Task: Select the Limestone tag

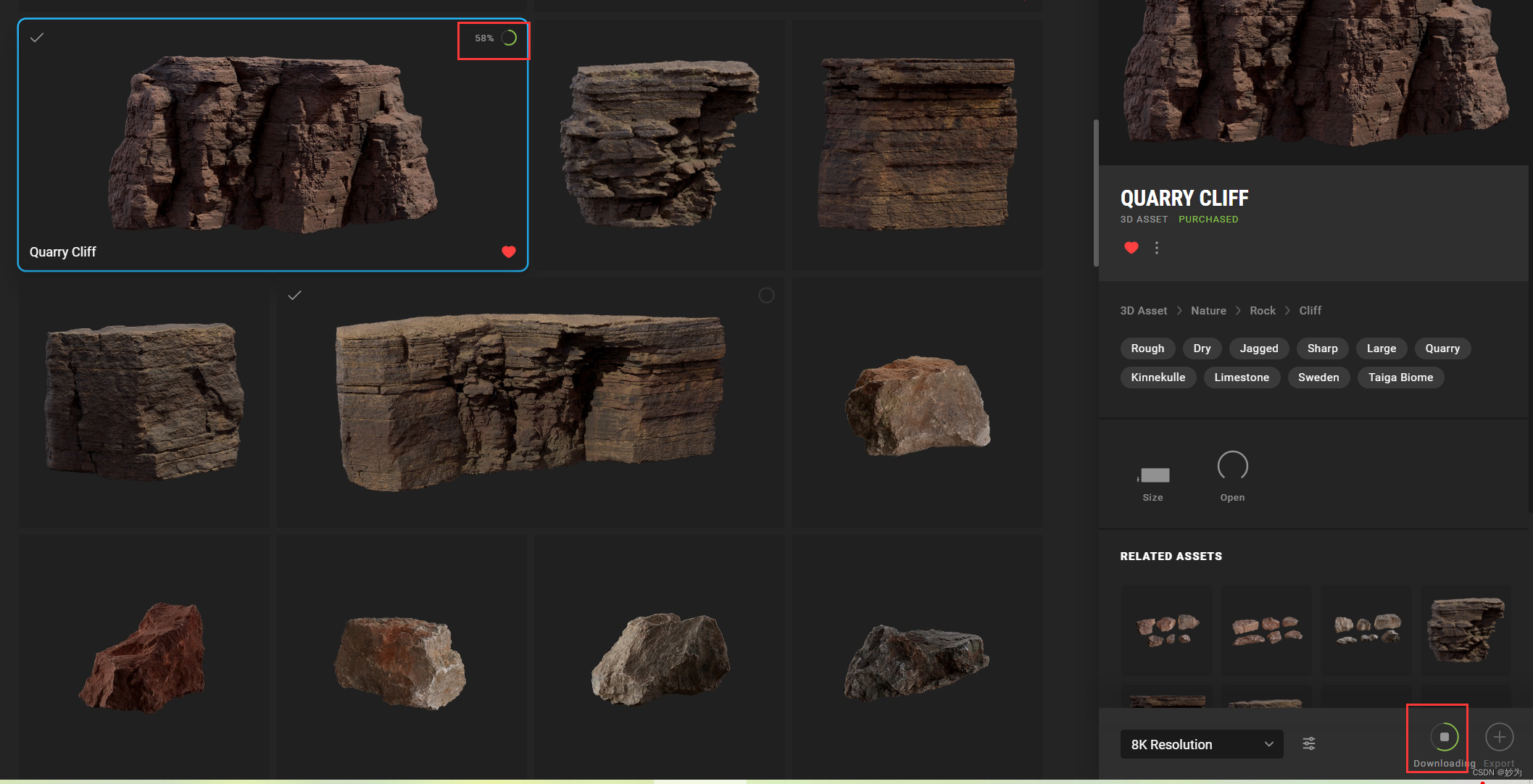Action: point(1241,378)
